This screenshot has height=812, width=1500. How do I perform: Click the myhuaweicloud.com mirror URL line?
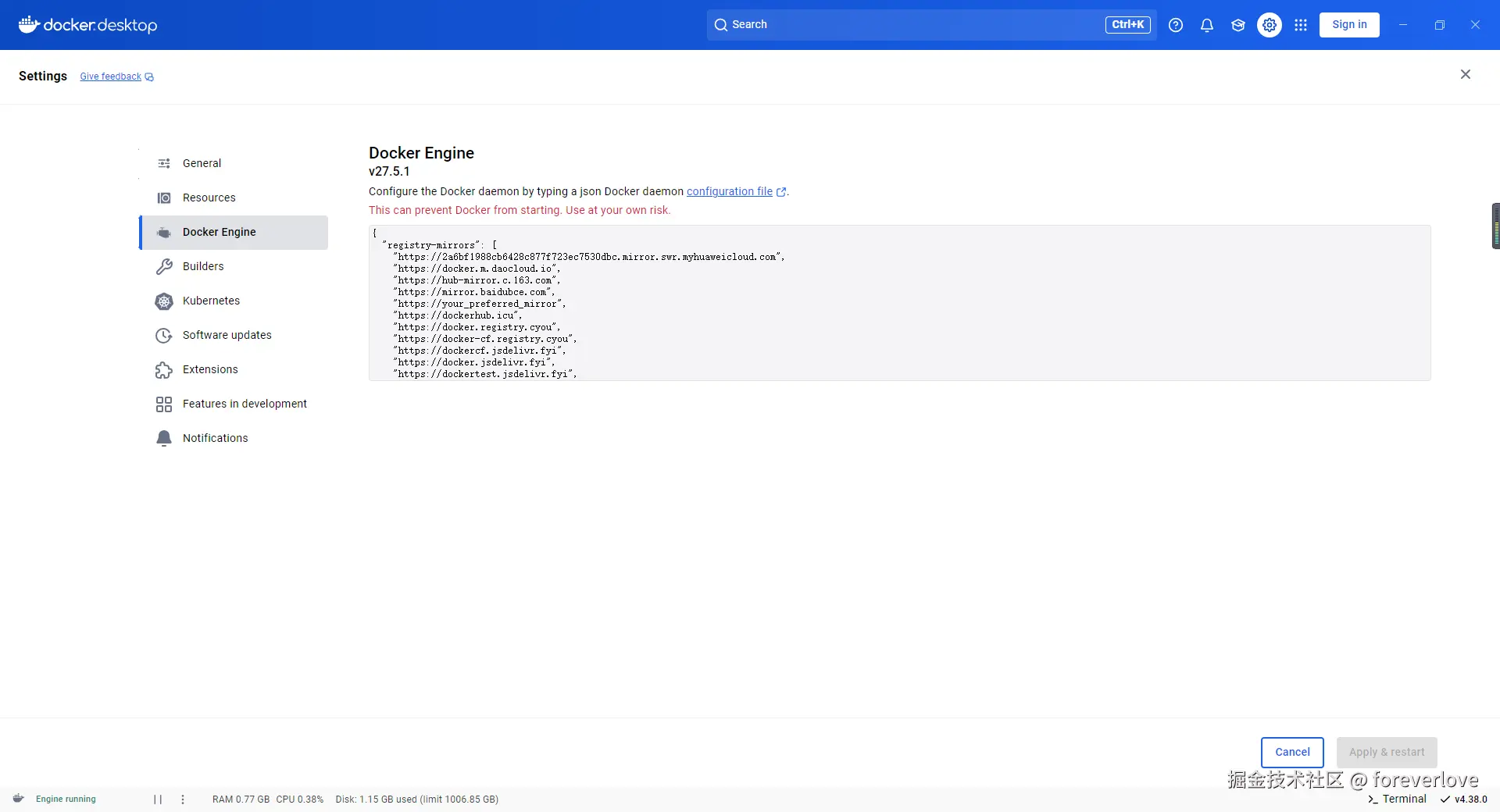(589, 257)
